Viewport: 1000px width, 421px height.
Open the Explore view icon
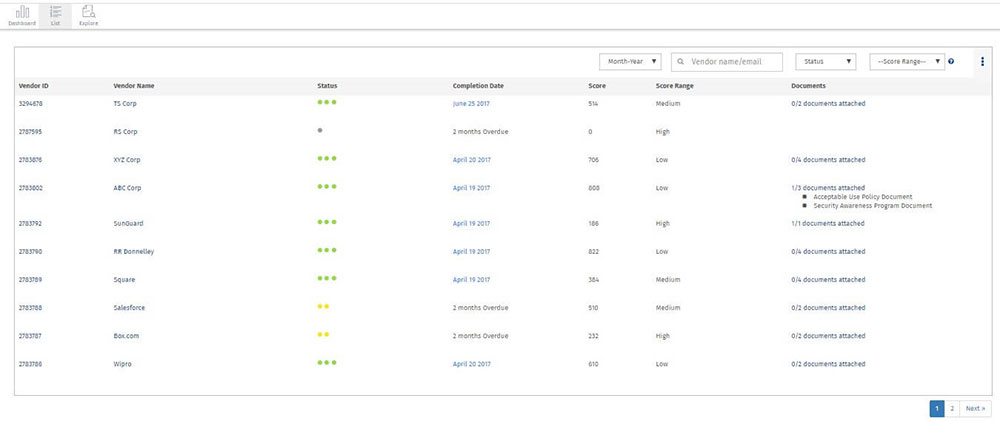[x=89, y=11]
